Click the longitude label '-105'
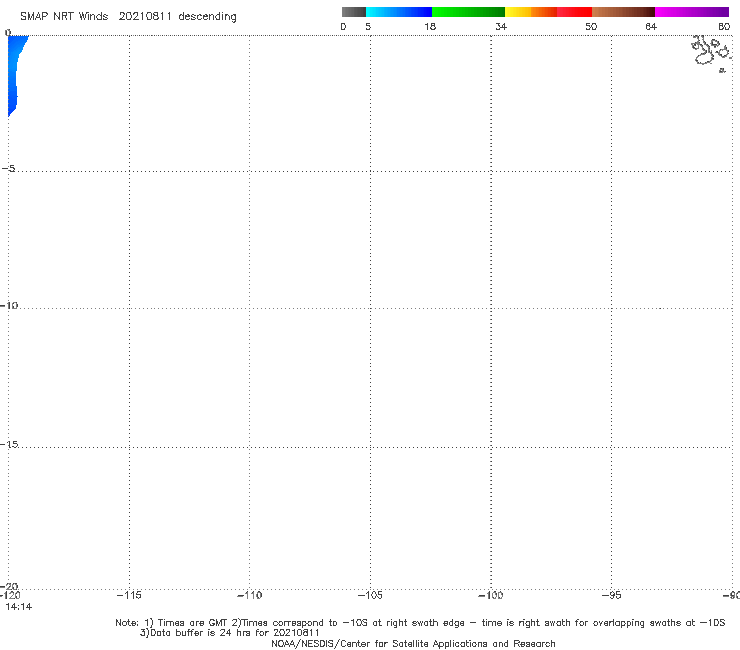 tap(370, 595)
